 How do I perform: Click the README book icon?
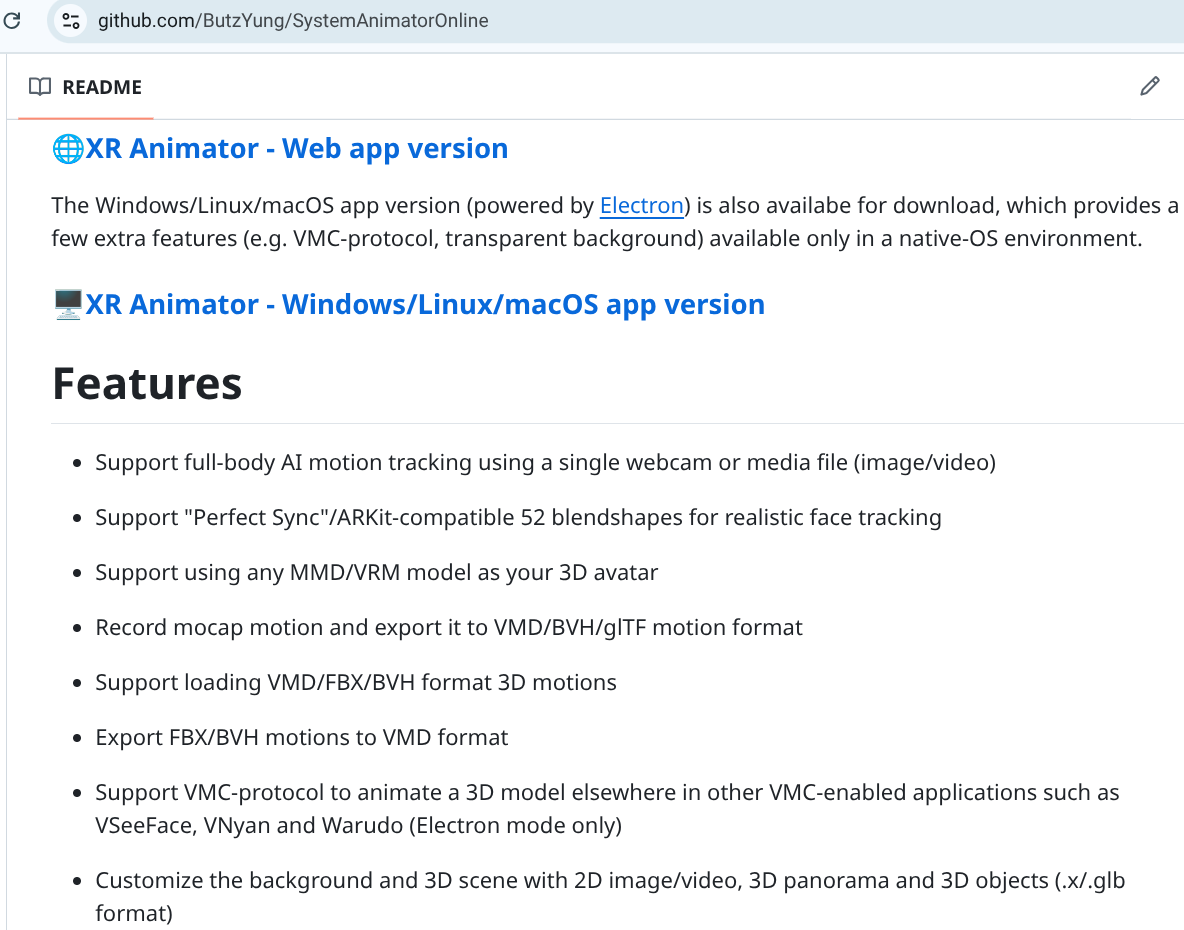[x=40, y=87]
